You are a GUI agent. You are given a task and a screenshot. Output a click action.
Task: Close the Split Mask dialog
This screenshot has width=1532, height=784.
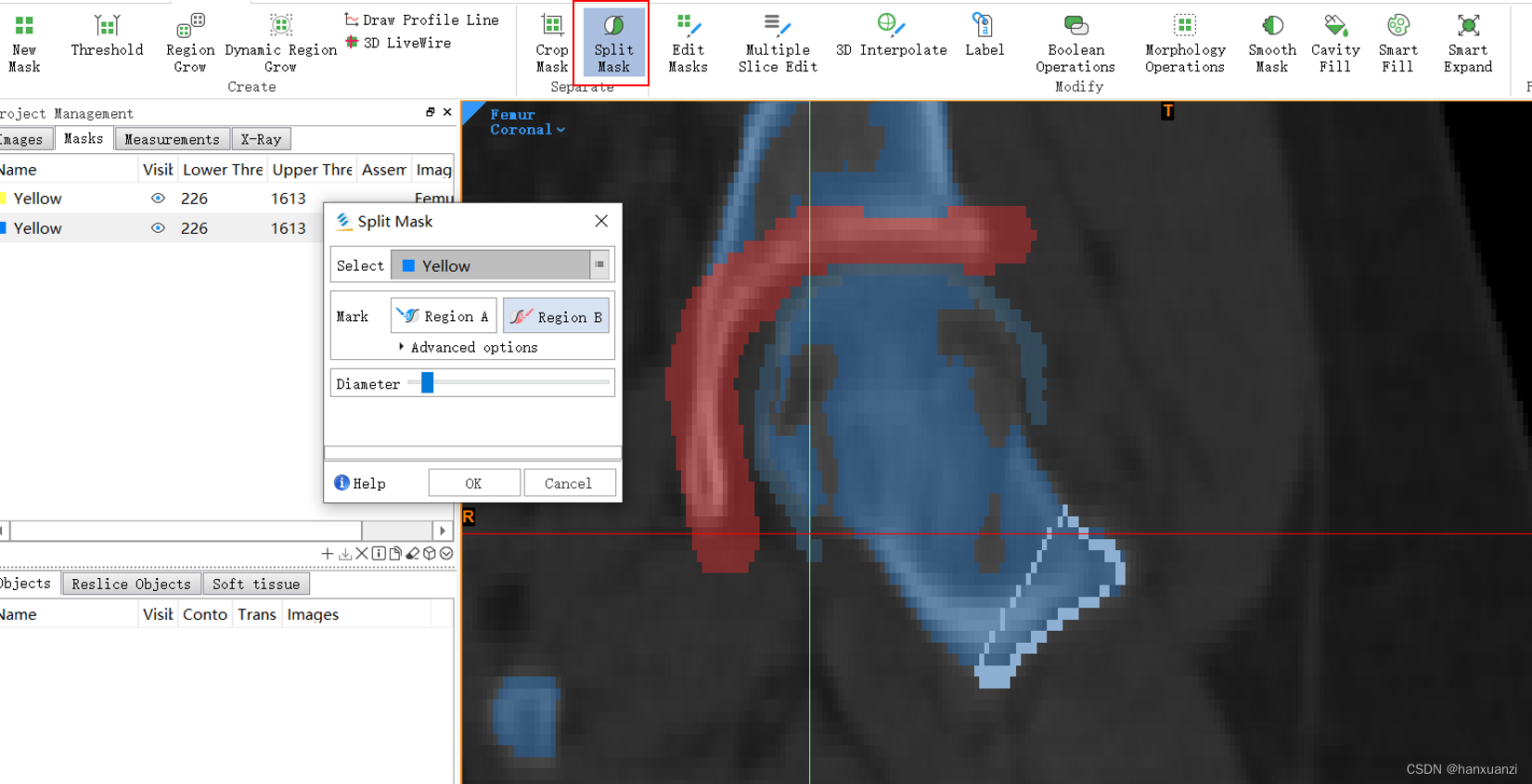click(x=601, y=221)
